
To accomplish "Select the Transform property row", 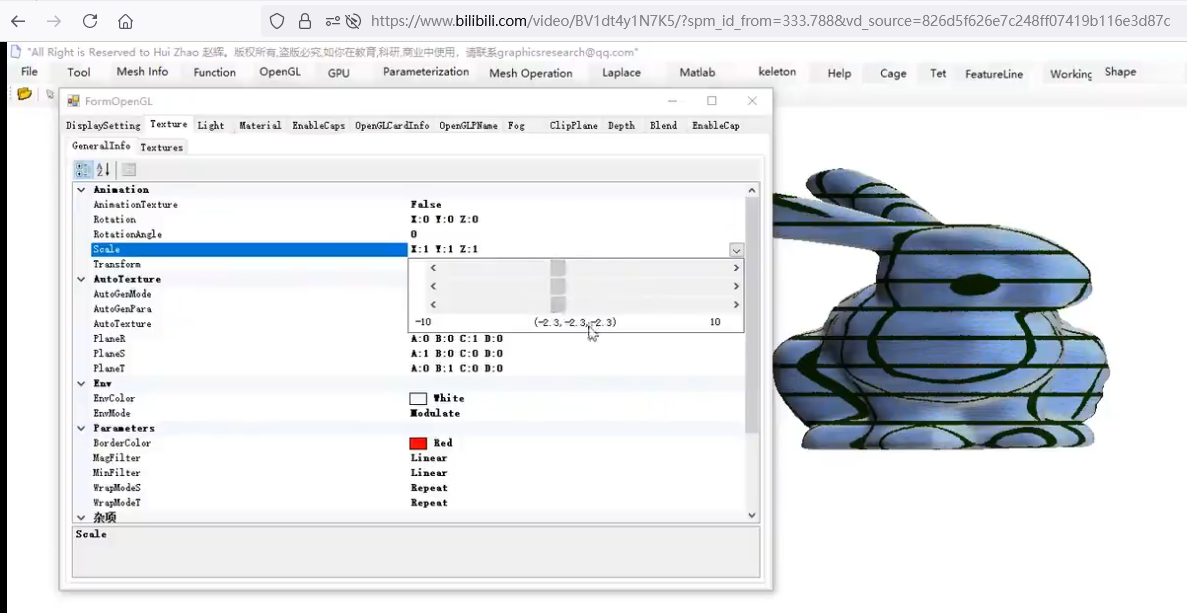I will click(x=248, y=264).
